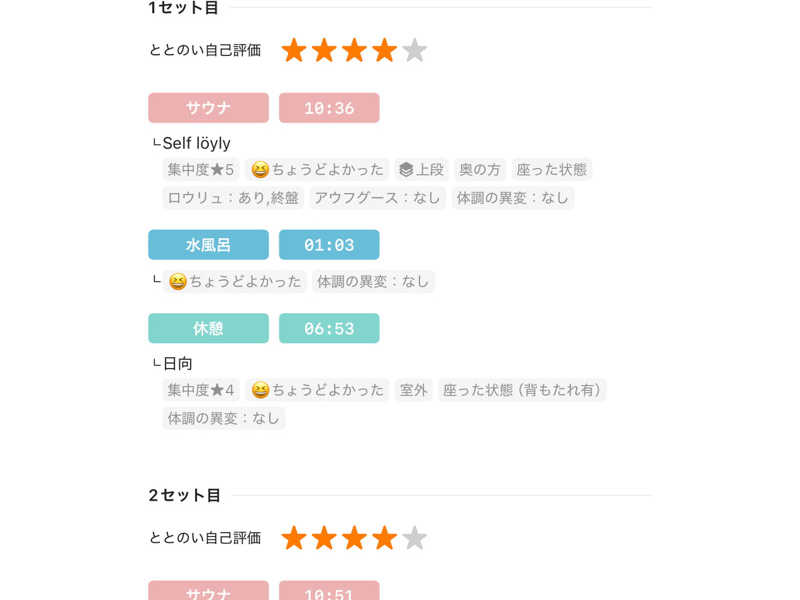Click the 10:51 sauna time in set 2
This screenshot has width=800, height=600.
point(329,592)
